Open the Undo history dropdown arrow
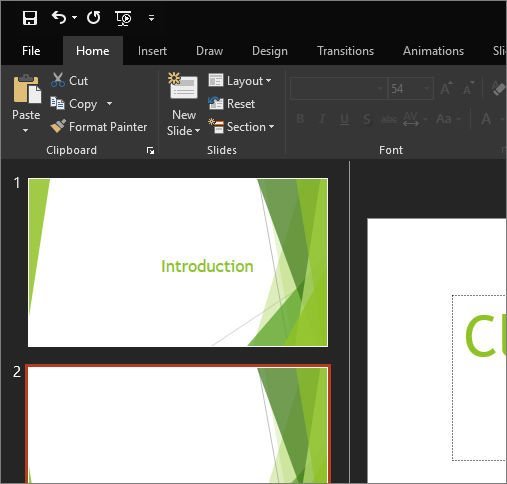Viewport: 507px width, 484px height. 74,17
